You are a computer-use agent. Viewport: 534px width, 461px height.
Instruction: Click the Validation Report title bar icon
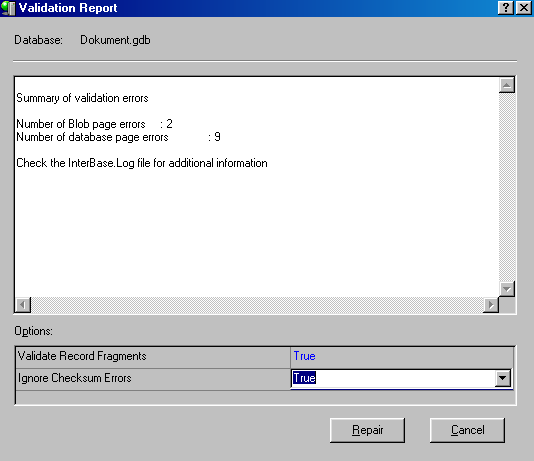[9, 8]
